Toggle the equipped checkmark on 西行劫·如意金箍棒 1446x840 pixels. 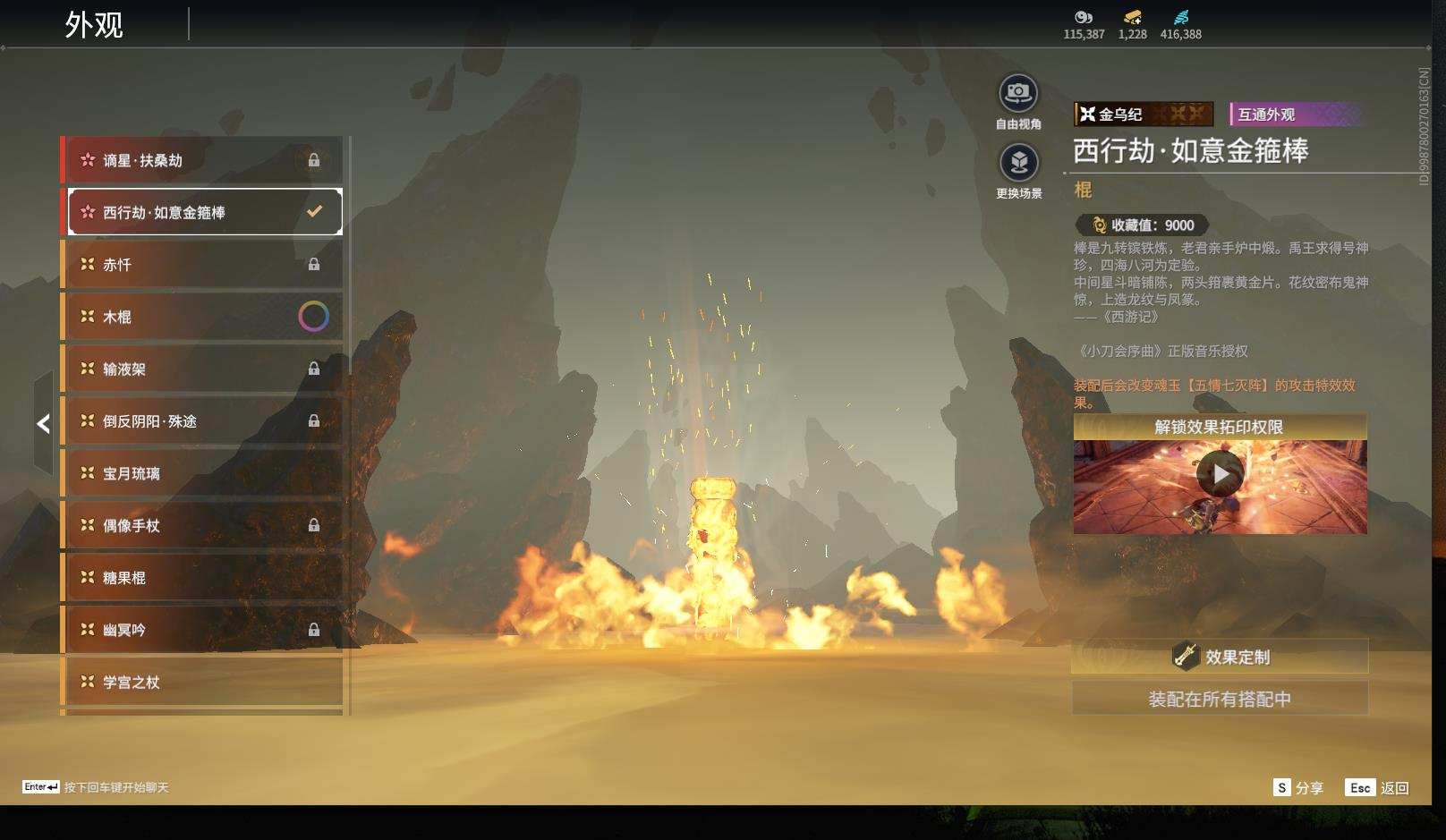pos(314,212)
